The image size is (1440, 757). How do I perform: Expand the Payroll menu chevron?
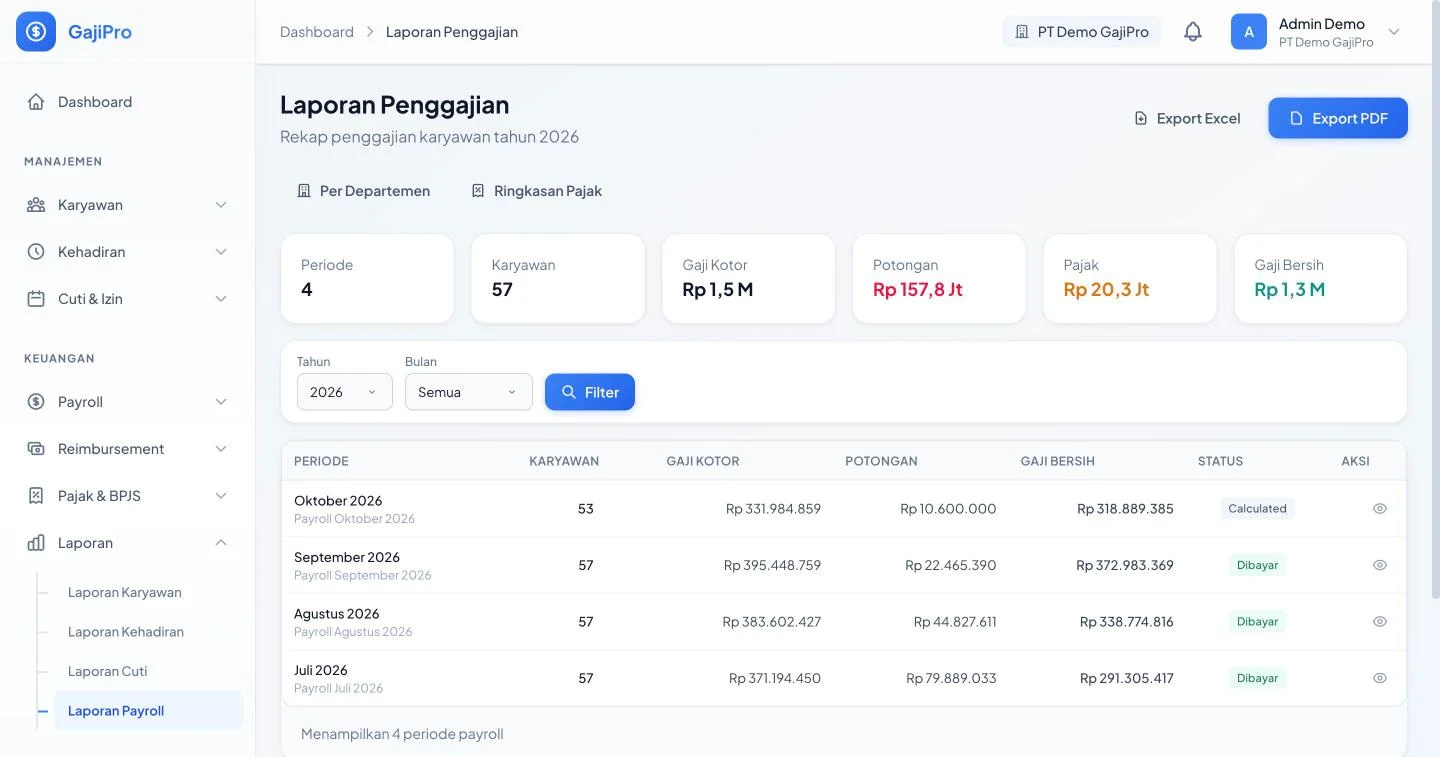coord(221,402)
